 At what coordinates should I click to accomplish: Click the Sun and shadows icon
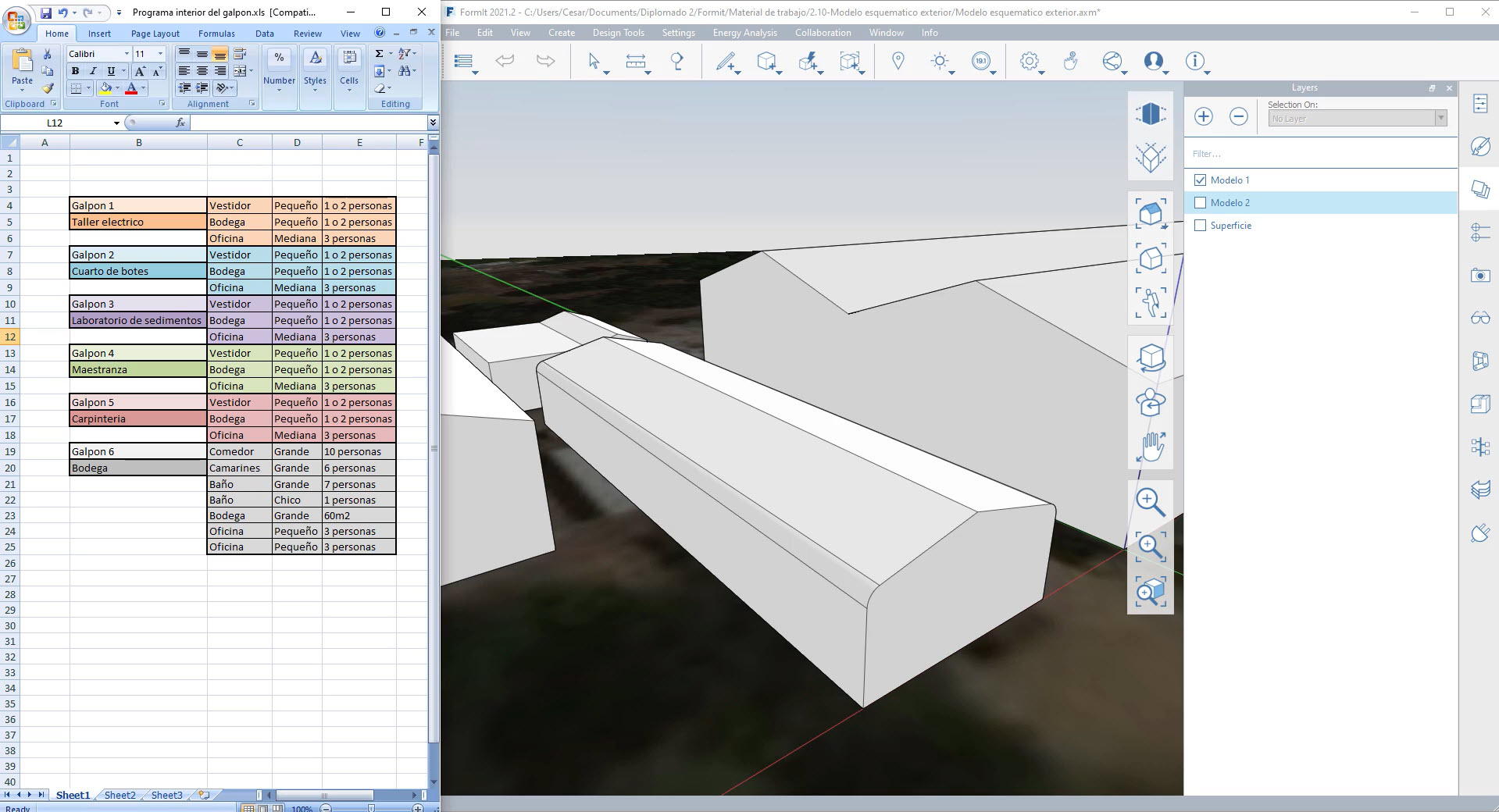pos(940,62)
